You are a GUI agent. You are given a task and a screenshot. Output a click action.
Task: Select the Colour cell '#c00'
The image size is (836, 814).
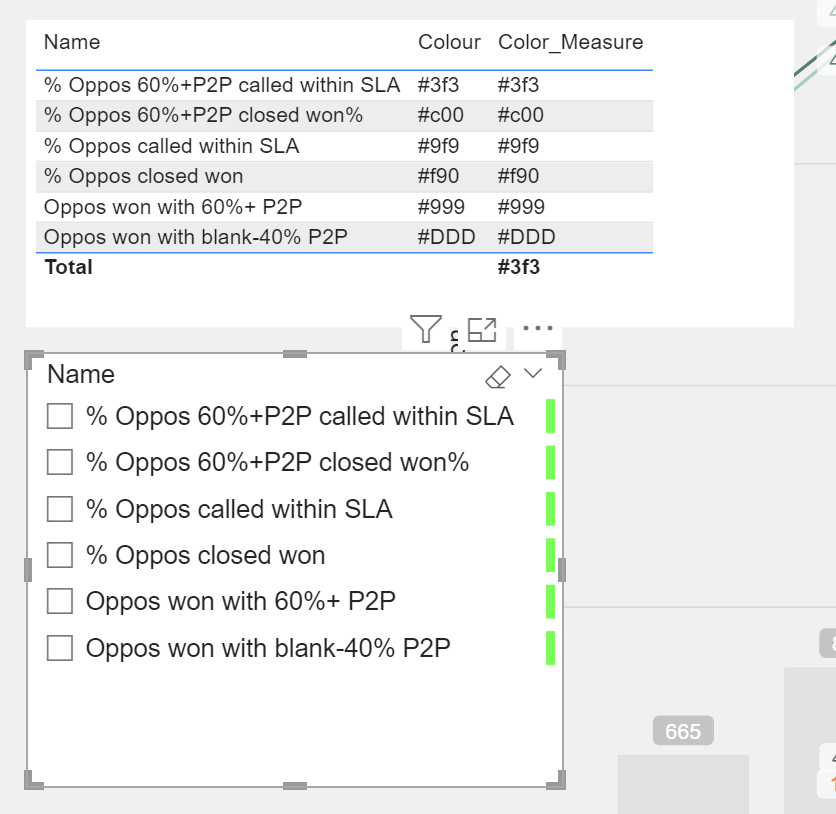click(x=440, y=115)
